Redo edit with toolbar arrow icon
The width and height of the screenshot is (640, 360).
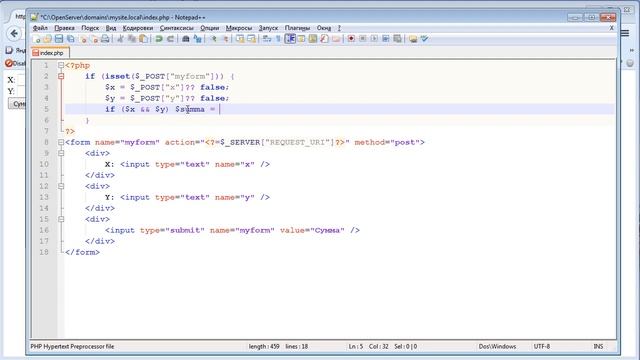tap(170, 39)
